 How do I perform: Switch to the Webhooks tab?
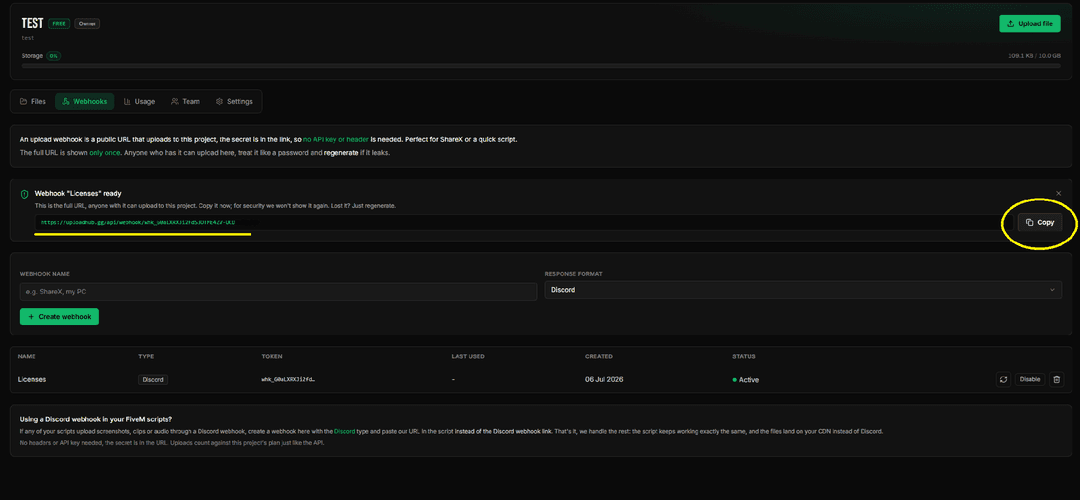85,101
